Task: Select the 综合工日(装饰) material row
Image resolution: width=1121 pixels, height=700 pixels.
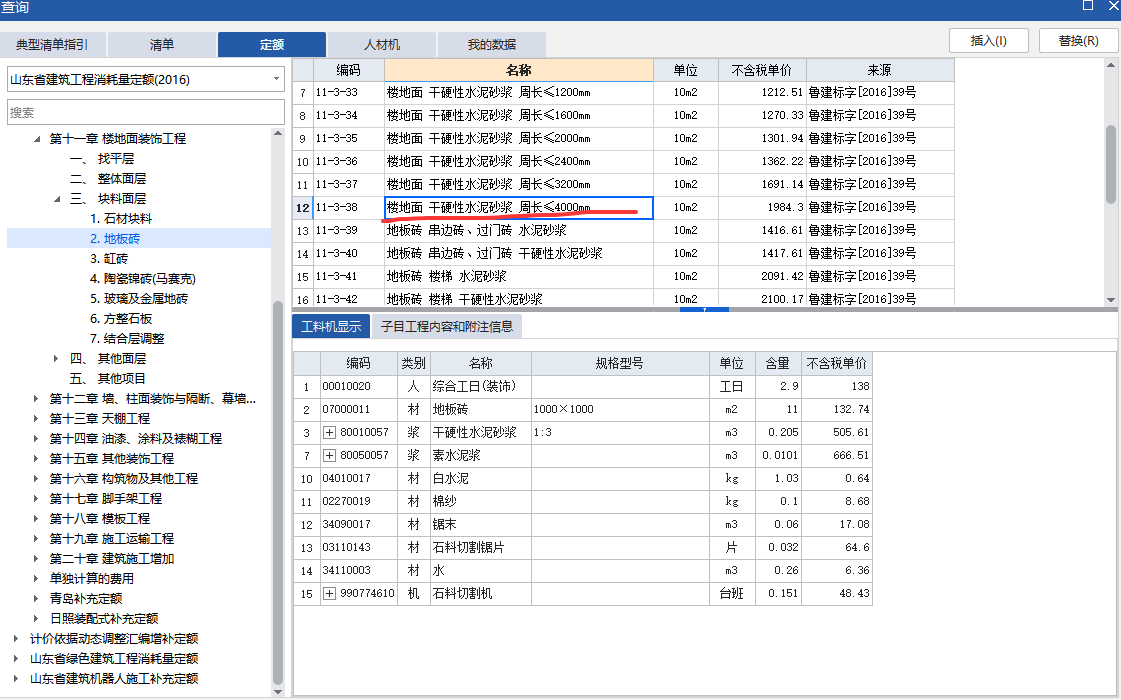Action: (583, 387)
